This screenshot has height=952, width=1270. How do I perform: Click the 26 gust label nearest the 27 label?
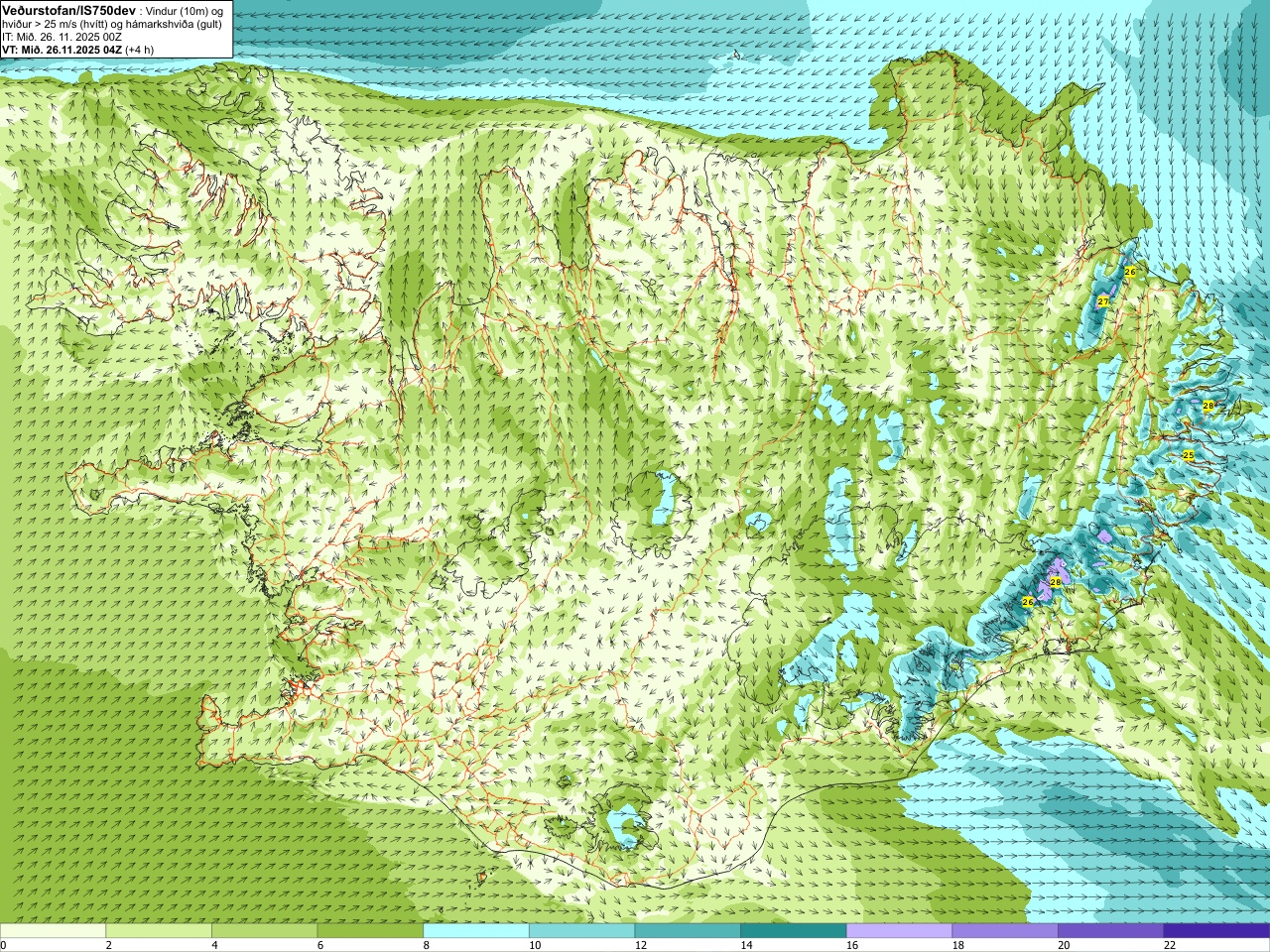1129,271
